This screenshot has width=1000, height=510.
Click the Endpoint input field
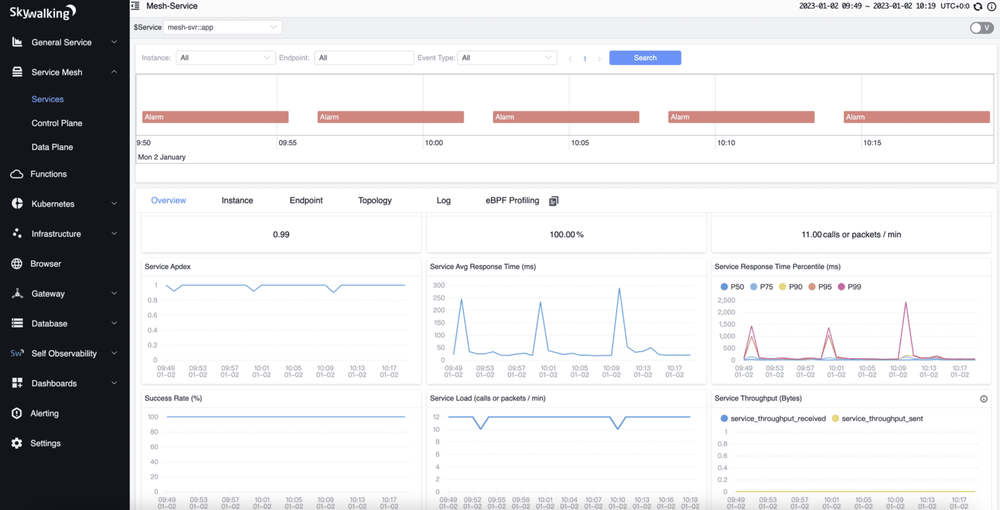click(364, 58)
